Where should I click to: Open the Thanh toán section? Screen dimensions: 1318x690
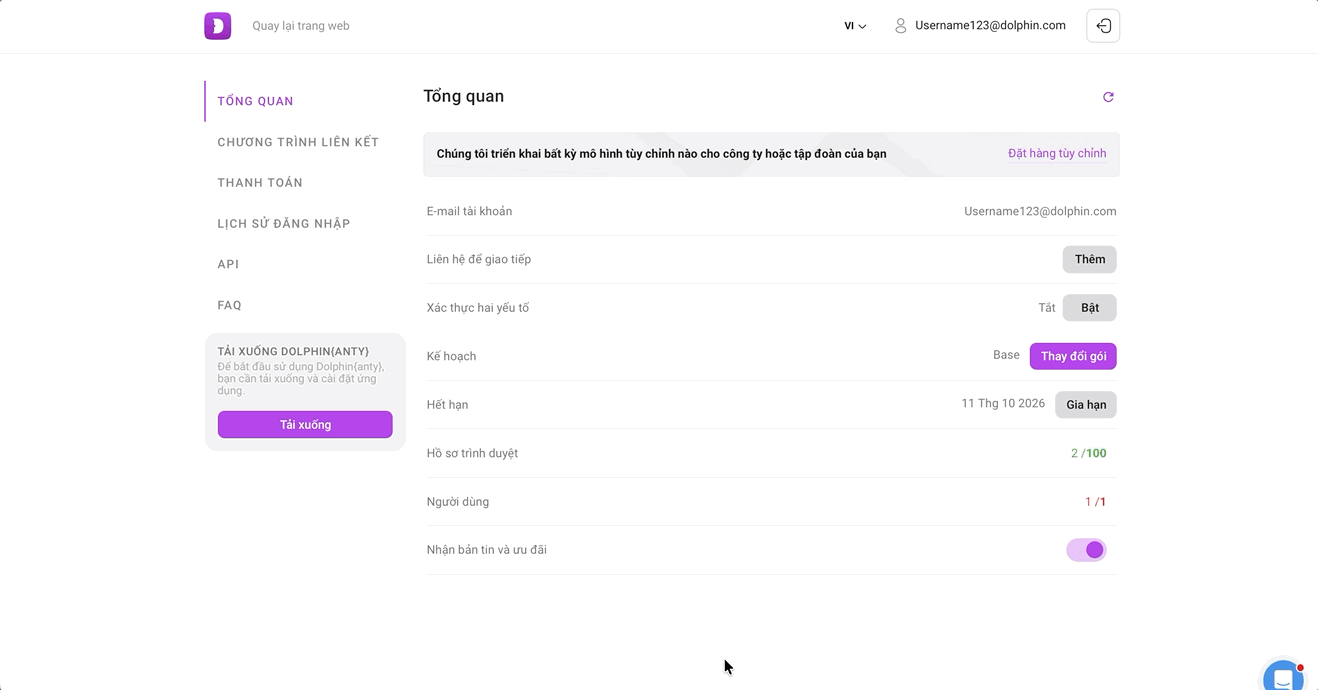[260, 183]
